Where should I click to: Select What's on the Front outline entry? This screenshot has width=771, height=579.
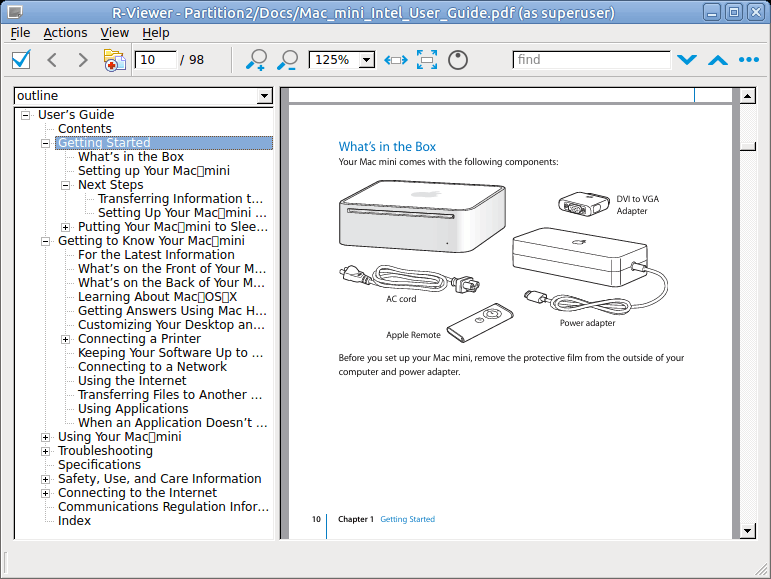[172, 269]
